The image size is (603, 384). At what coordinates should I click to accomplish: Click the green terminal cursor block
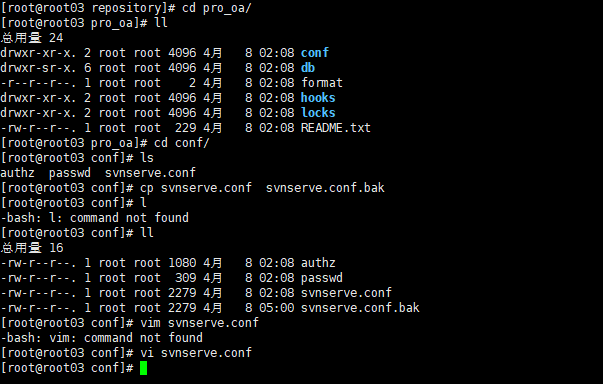(x=143, y=368)
